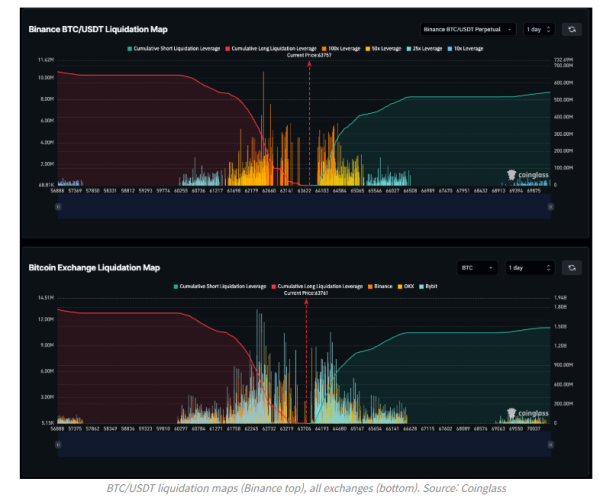Image resolution: width=600 pixels, height=498 pixels.
Task: Refresh the Binance BTC/USDT Liquidation Map
Action: tap(571, 30)
